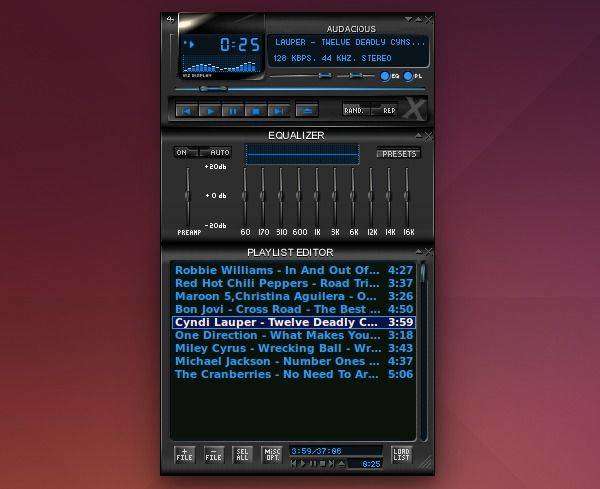This screenshot has width=600, height=489.
Task: Click playlist mini pause icon
Action: coord(313,464)
